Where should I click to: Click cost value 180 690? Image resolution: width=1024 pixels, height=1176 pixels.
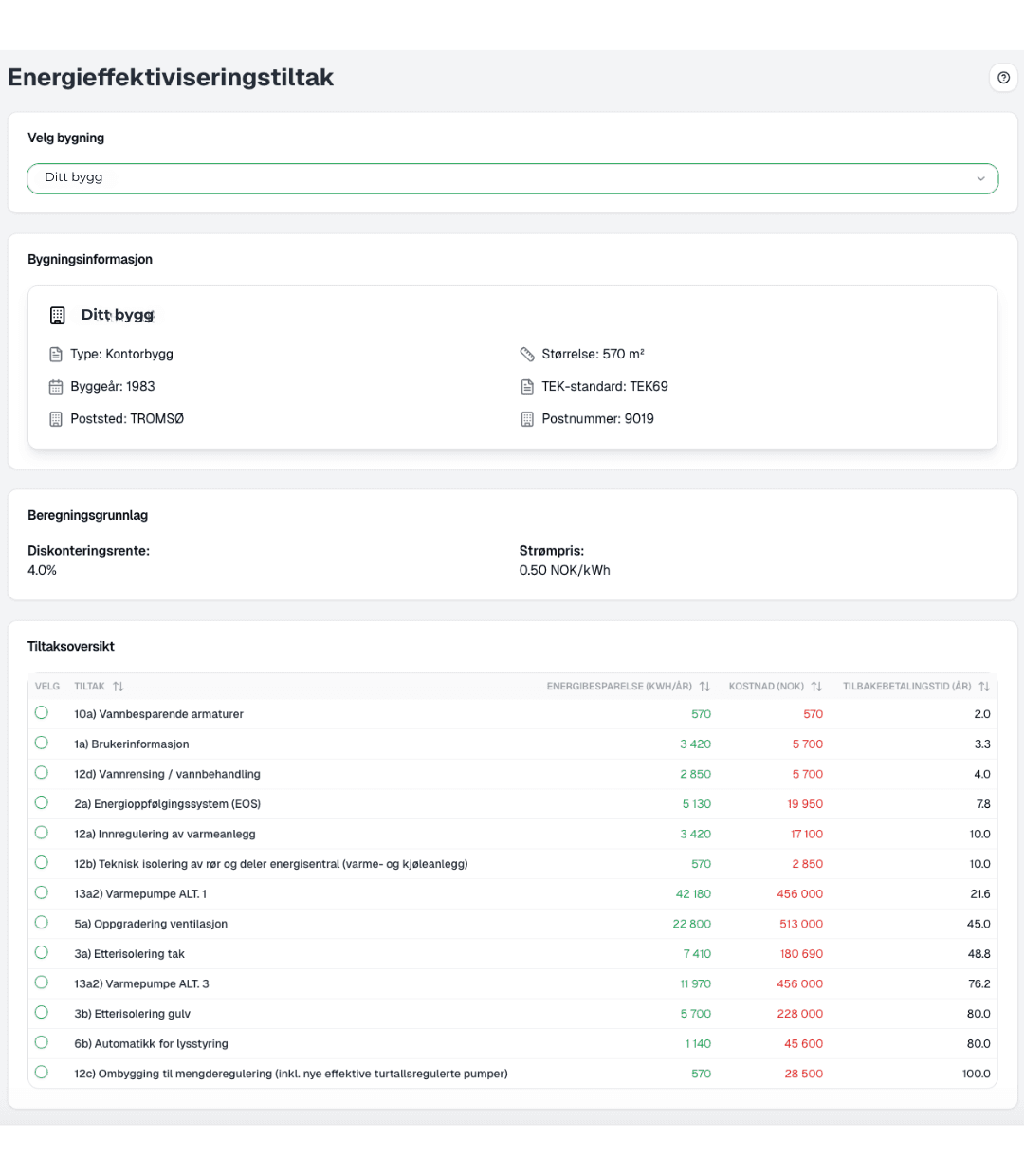point(801,954)
